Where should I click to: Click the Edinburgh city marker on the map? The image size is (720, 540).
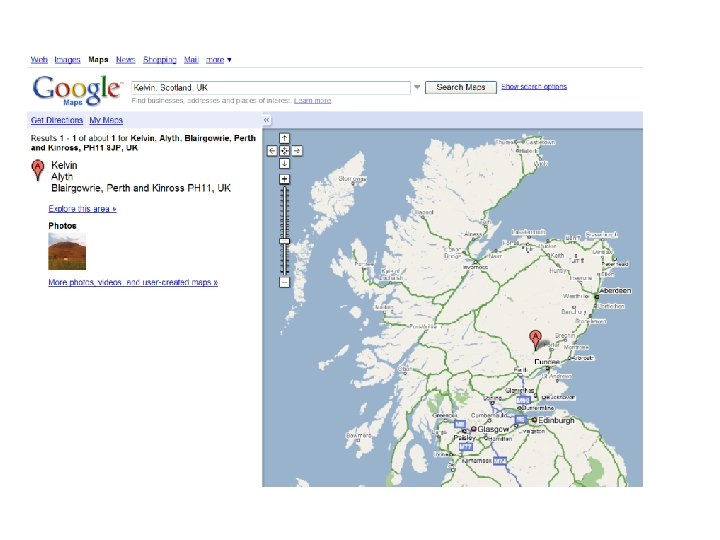534,420
